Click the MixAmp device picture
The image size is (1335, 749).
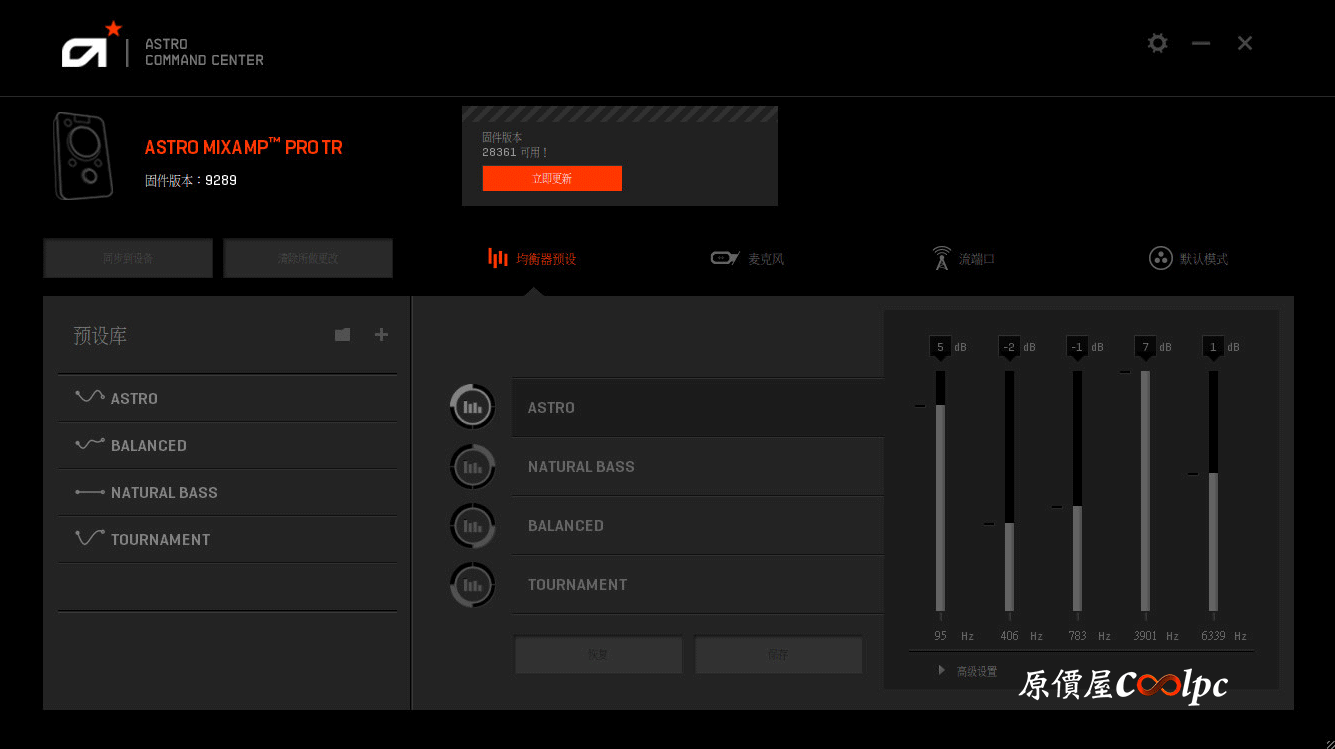tap(83, 156)
